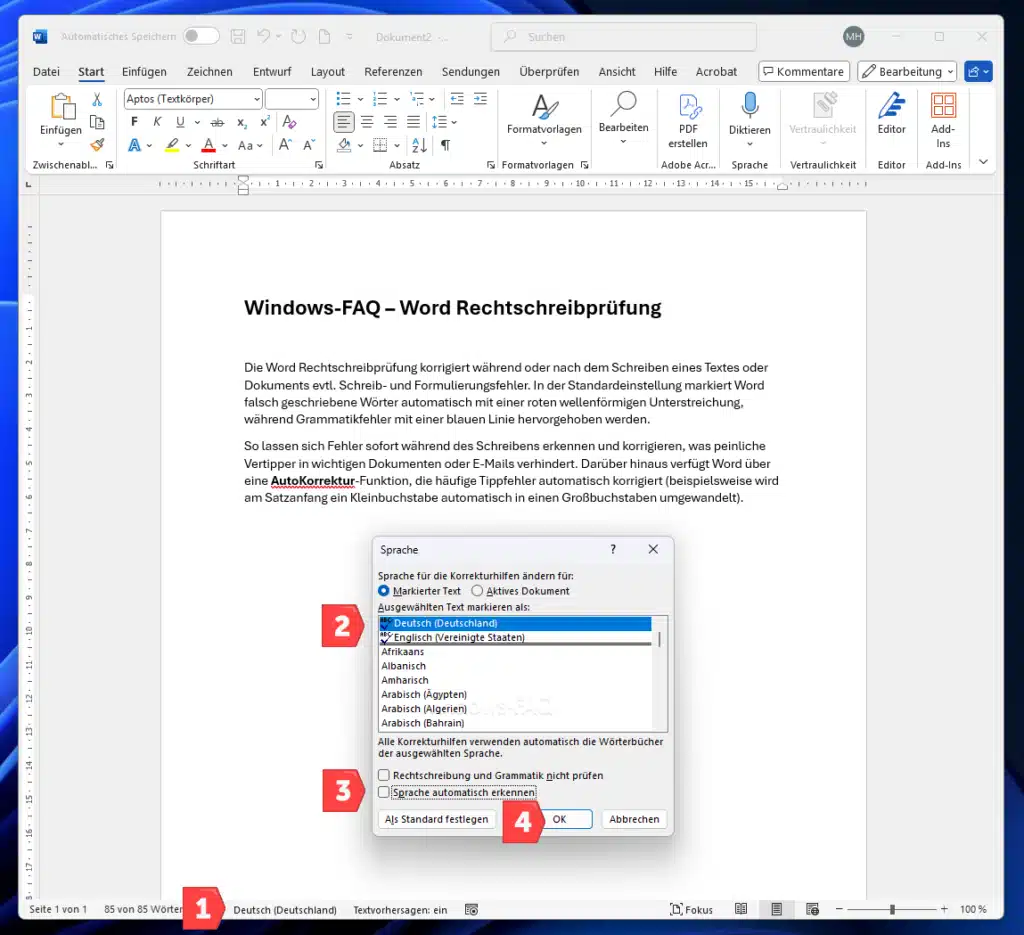Open the Aptos font name dropdown
1024x935 pixels.
click(257, 99)
